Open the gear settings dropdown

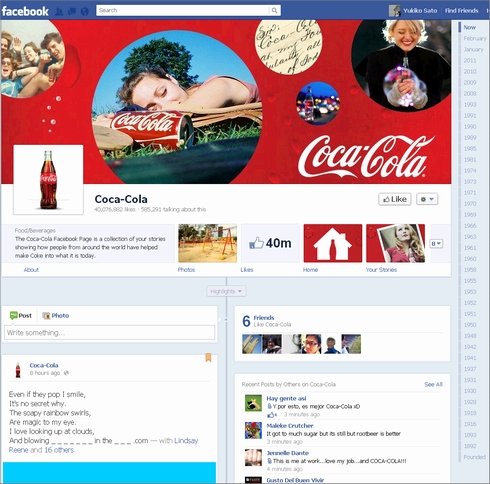tap(427, 199)
